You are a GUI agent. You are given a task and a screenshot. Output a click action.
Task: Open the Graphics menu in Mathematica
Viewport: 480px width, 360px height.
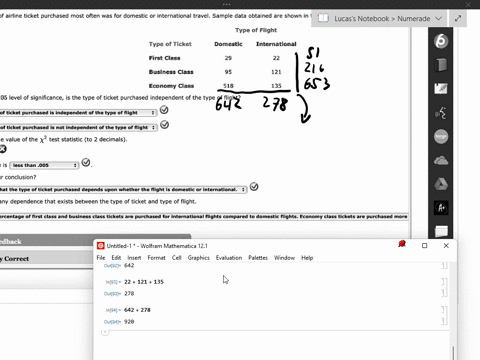199,258
